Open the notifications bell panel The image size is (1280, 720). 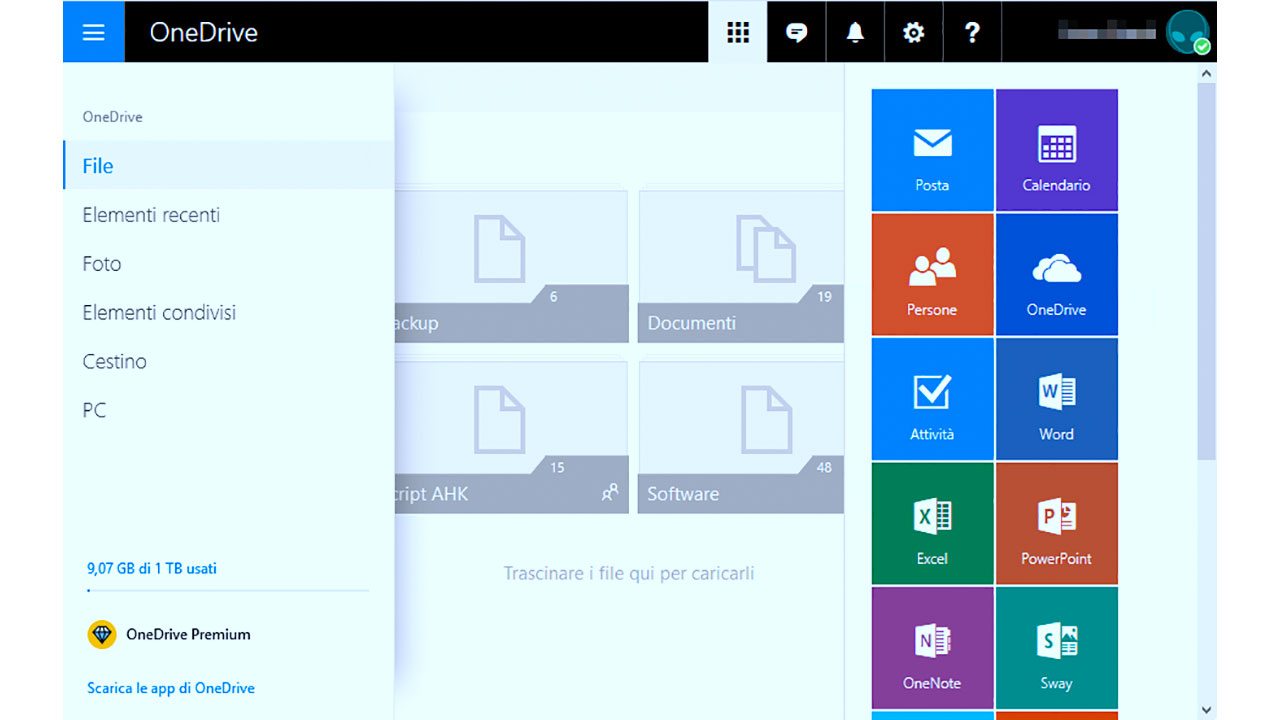click(855, 32)
